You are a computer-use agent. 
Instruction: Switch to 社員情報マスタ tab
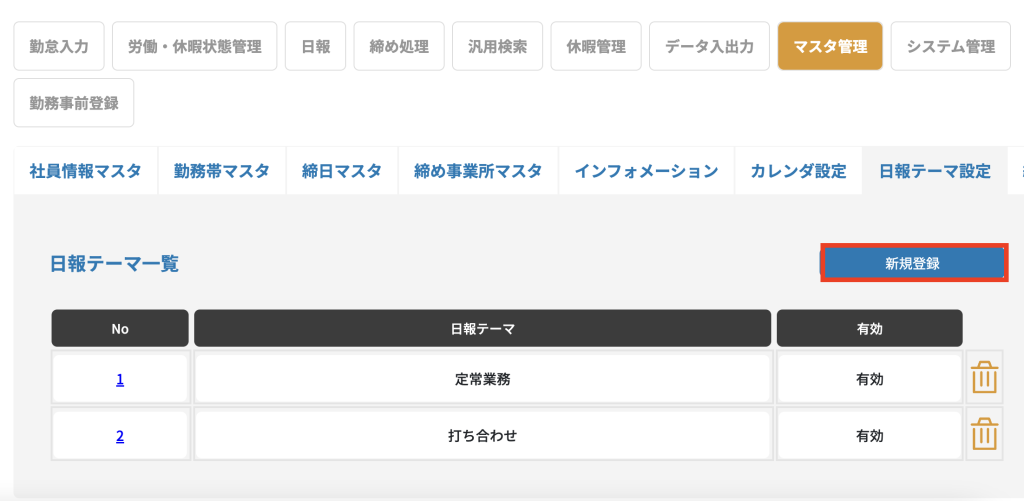click(85, 171)
